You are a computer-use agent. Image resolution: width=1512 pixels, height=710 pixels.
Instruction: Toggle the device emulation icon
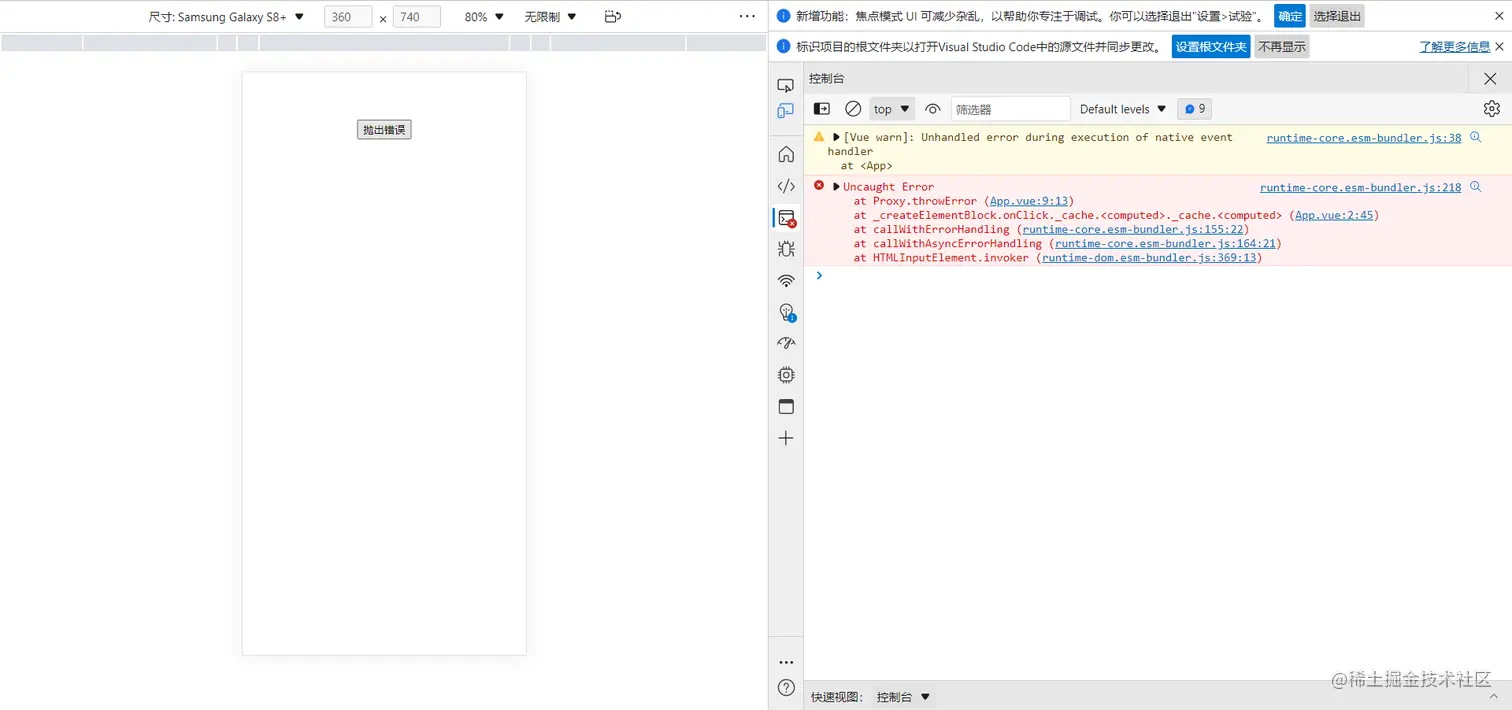(x=786, y=111)
